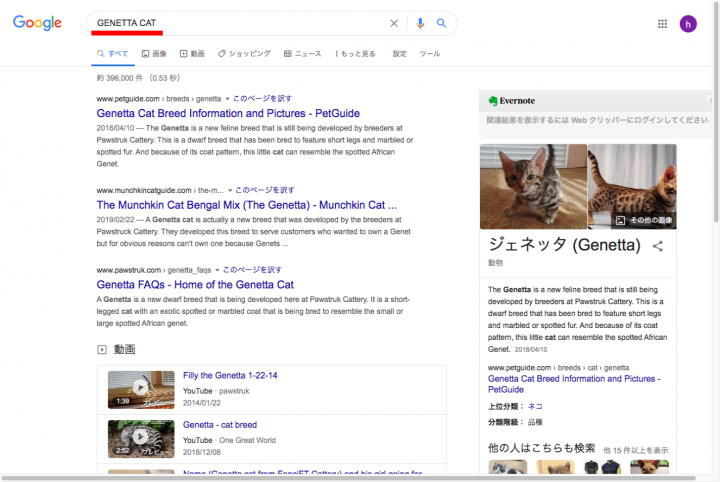Switch to the 動画 tab
Viewport: 720px width, 482px height.
point(192,54)
